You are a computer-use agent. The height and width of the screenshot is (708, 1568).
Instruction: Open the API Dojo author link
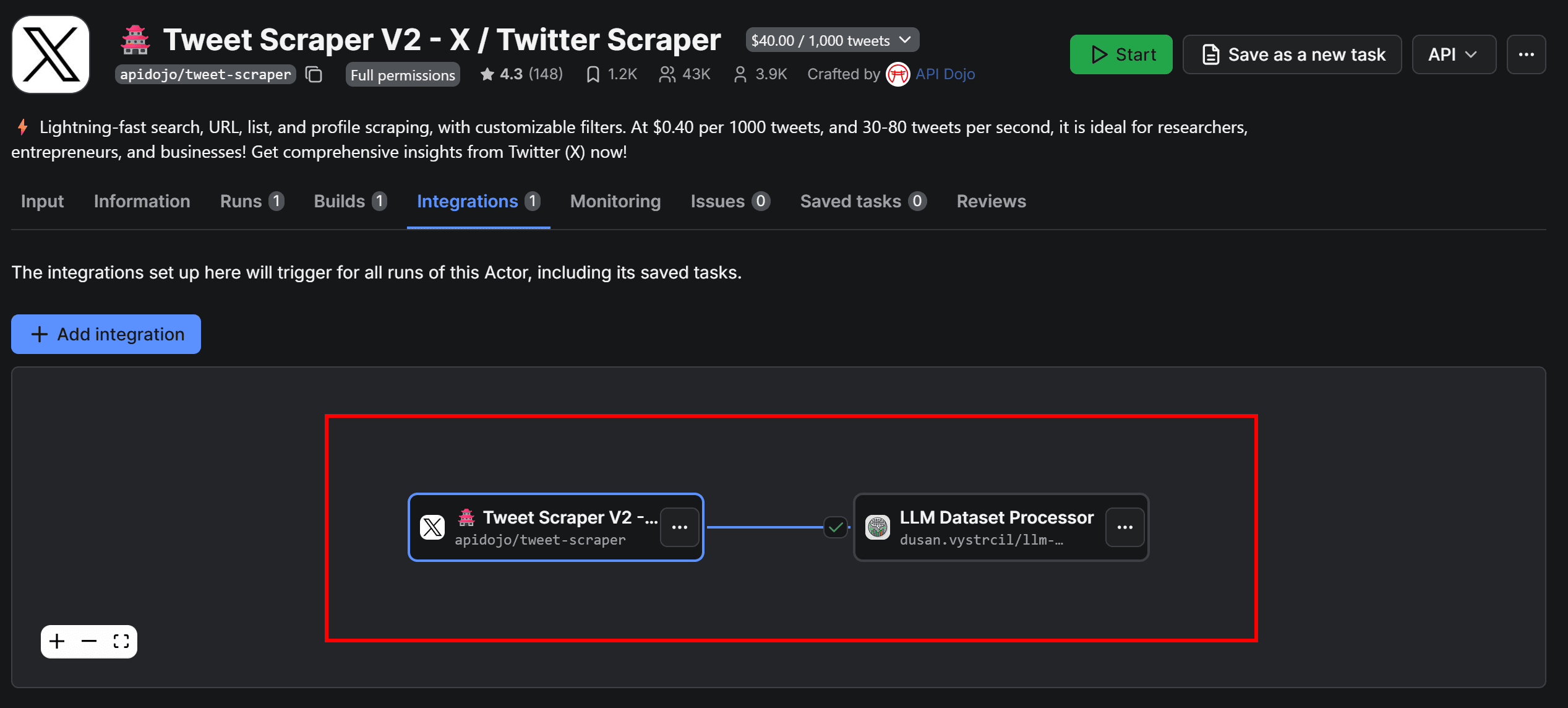click(x=945, y=74)
